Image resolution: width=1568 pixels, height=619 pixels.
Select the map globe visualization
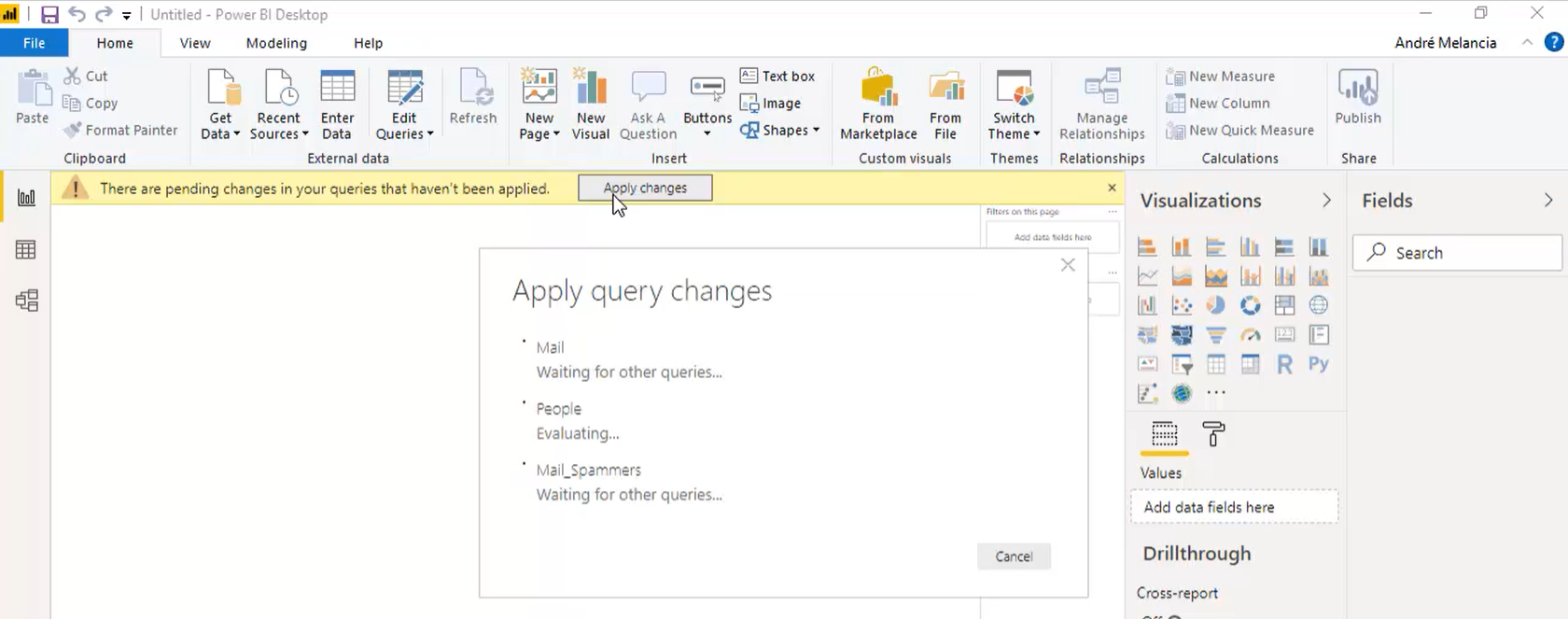1319,305
